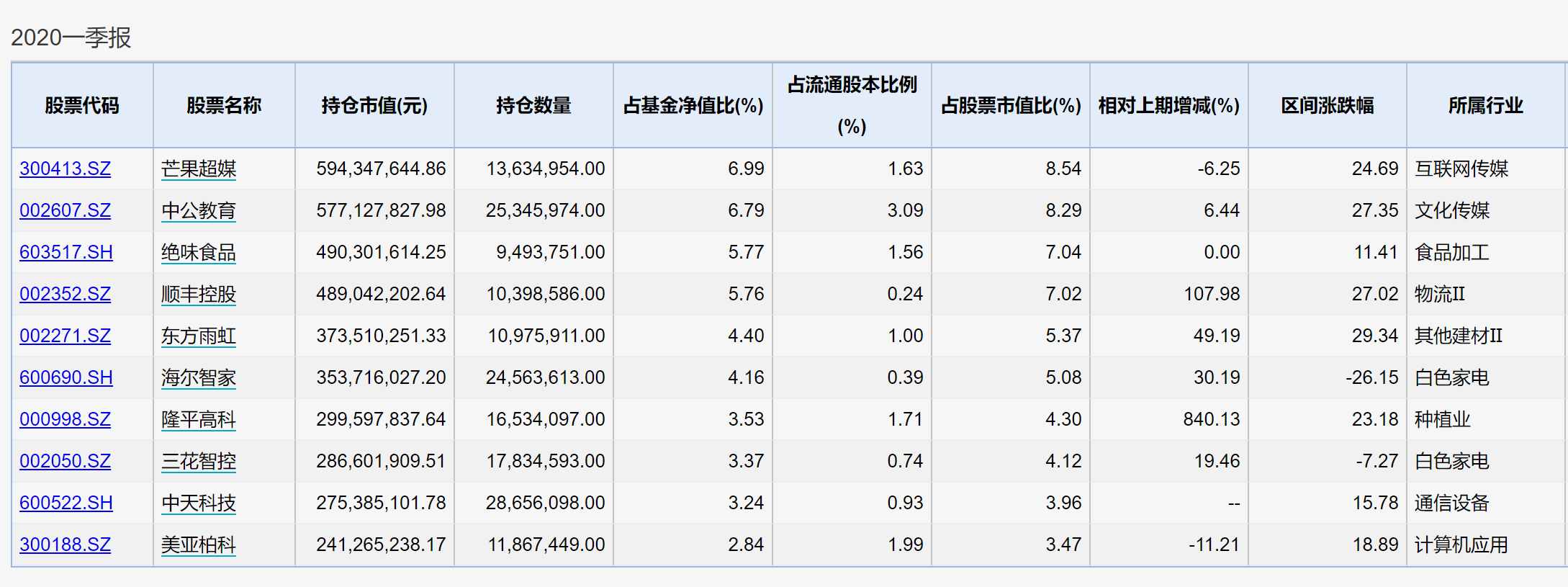The height and width of the screenshot is (587, 1568).
Task: Open the 东方雨虹 stock link
Action: pyautogui.click(x=199, y=336)
